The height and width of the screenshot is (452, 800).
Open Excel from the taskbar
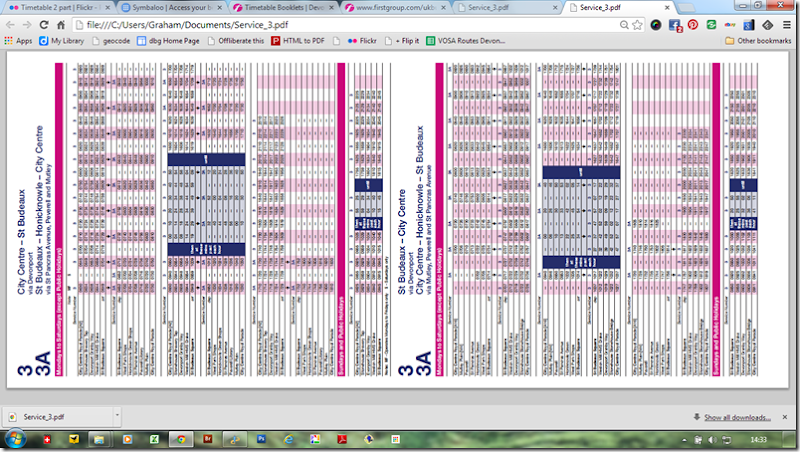[154, 439]
